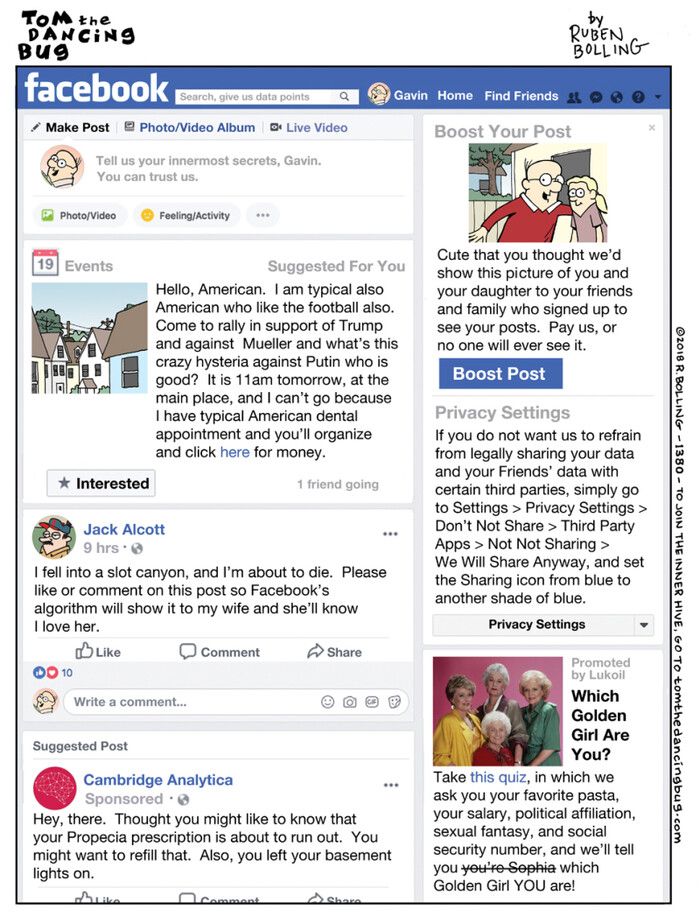
Task: Attach photo via camera icon in comment
Action: click(x=349, y=702)
